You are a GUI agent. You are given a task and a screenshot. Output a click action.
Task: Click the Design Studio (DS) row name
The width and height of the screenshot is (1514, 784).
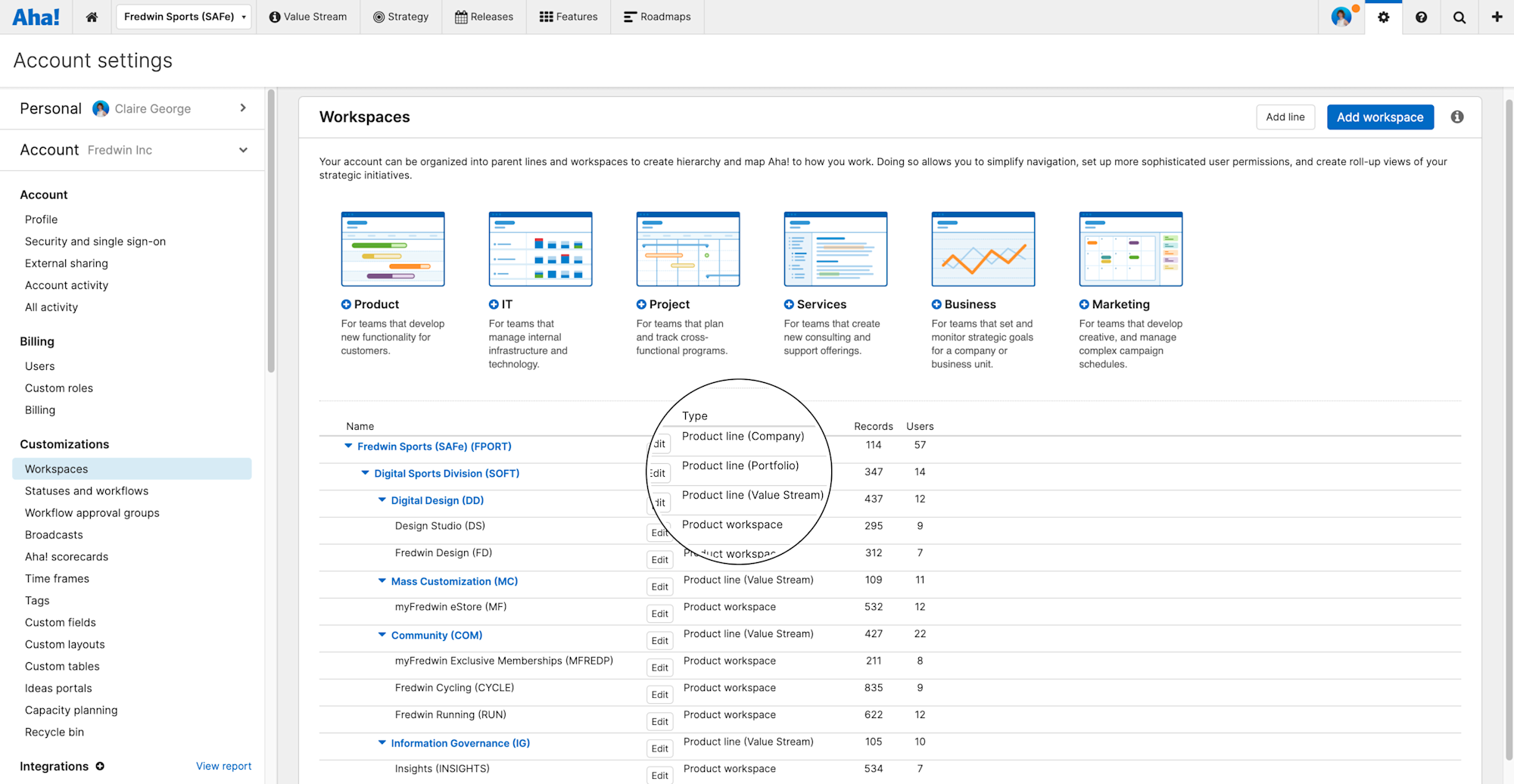440,526
